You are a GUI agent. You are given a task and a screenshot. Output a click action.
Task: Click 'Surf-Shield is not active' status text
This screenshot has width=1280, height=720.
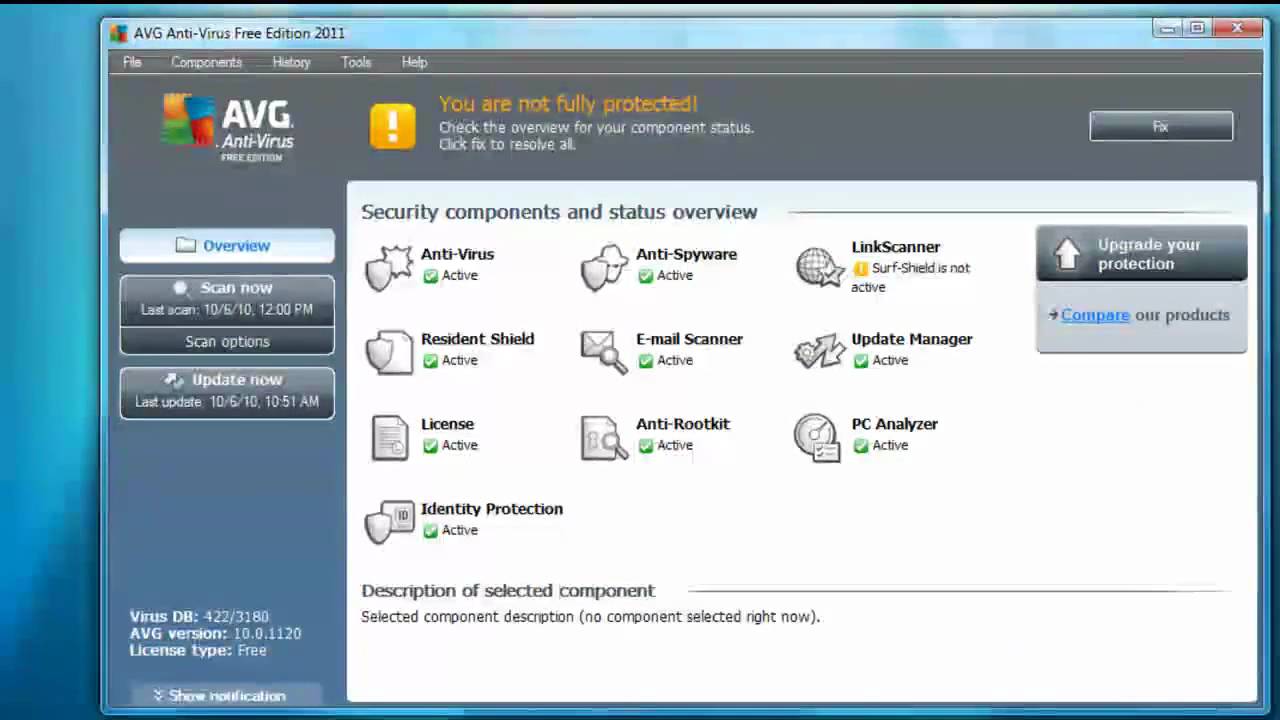910,277
